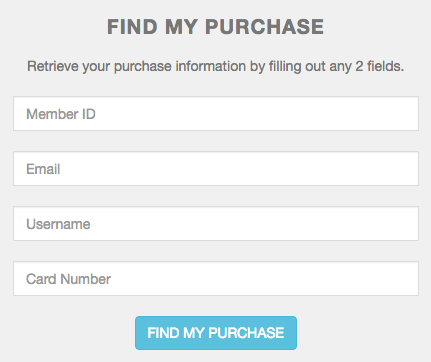Activate the second form field, Email
This screenshot has width=431, height=362.
coord(216,169)
